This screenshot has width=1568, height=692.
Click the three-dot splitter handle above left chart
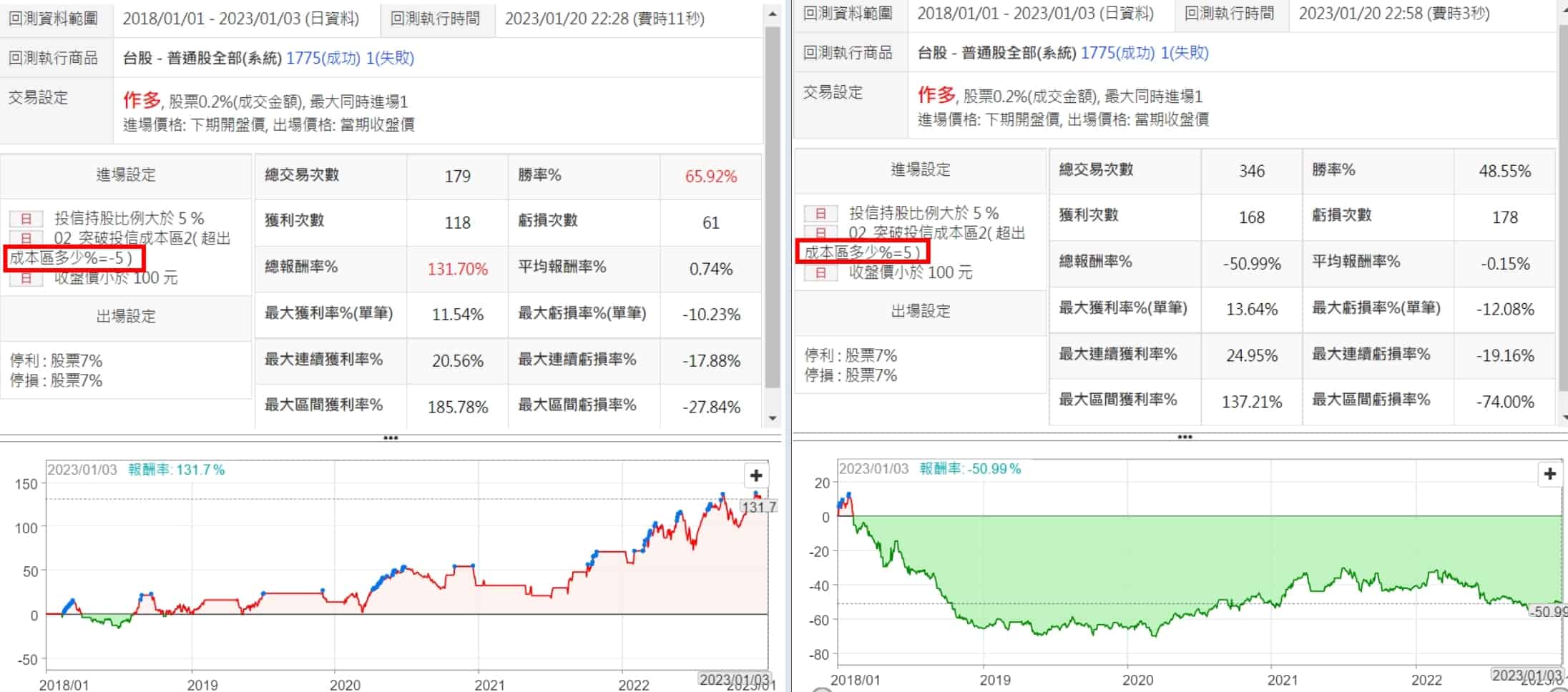pyautogui.click(x=391, y=438)
